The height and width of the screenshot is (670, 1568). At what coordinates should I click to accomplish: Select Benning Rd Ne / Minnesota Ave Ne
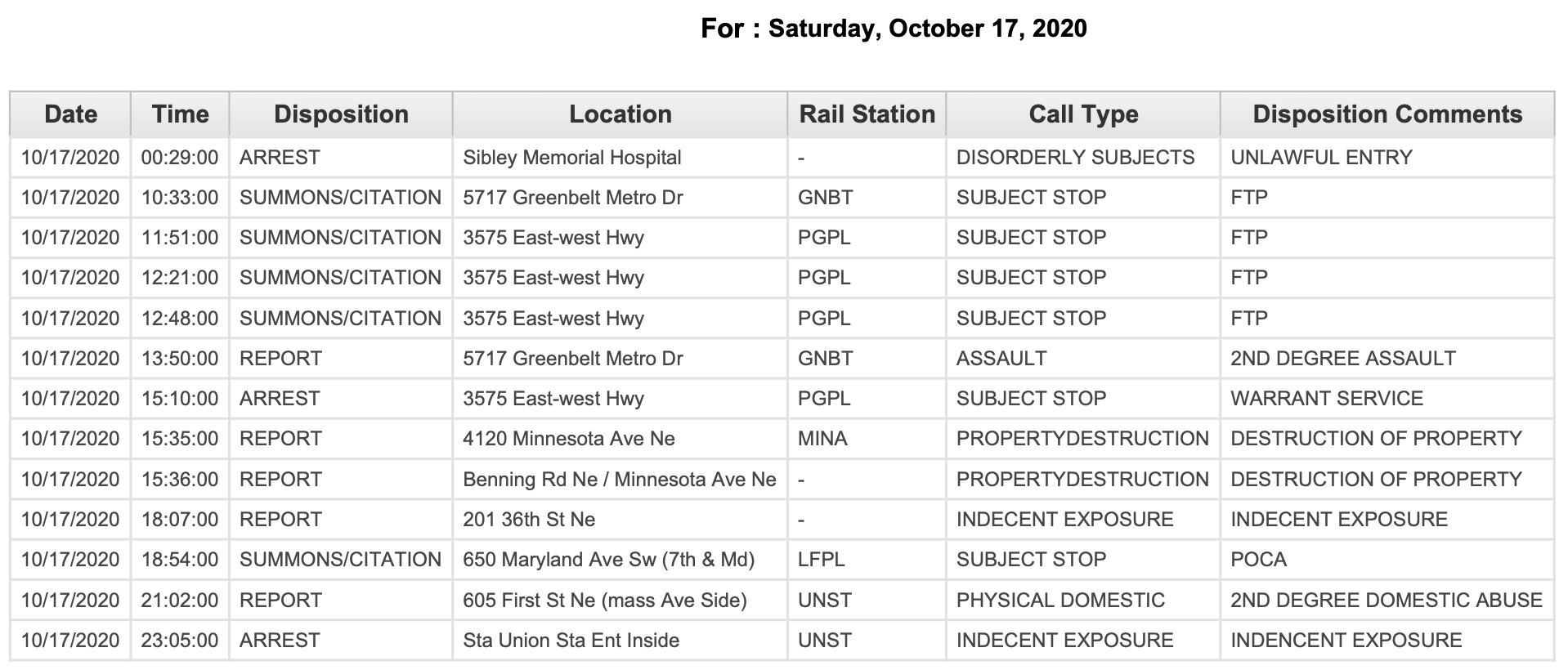click(620, 480)
